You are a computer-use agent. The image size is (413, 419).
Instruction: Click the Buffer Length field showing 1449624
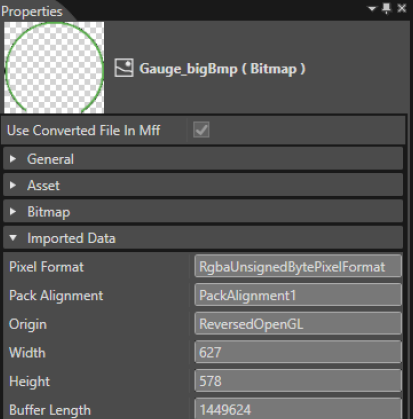click(x=298, y=409)
